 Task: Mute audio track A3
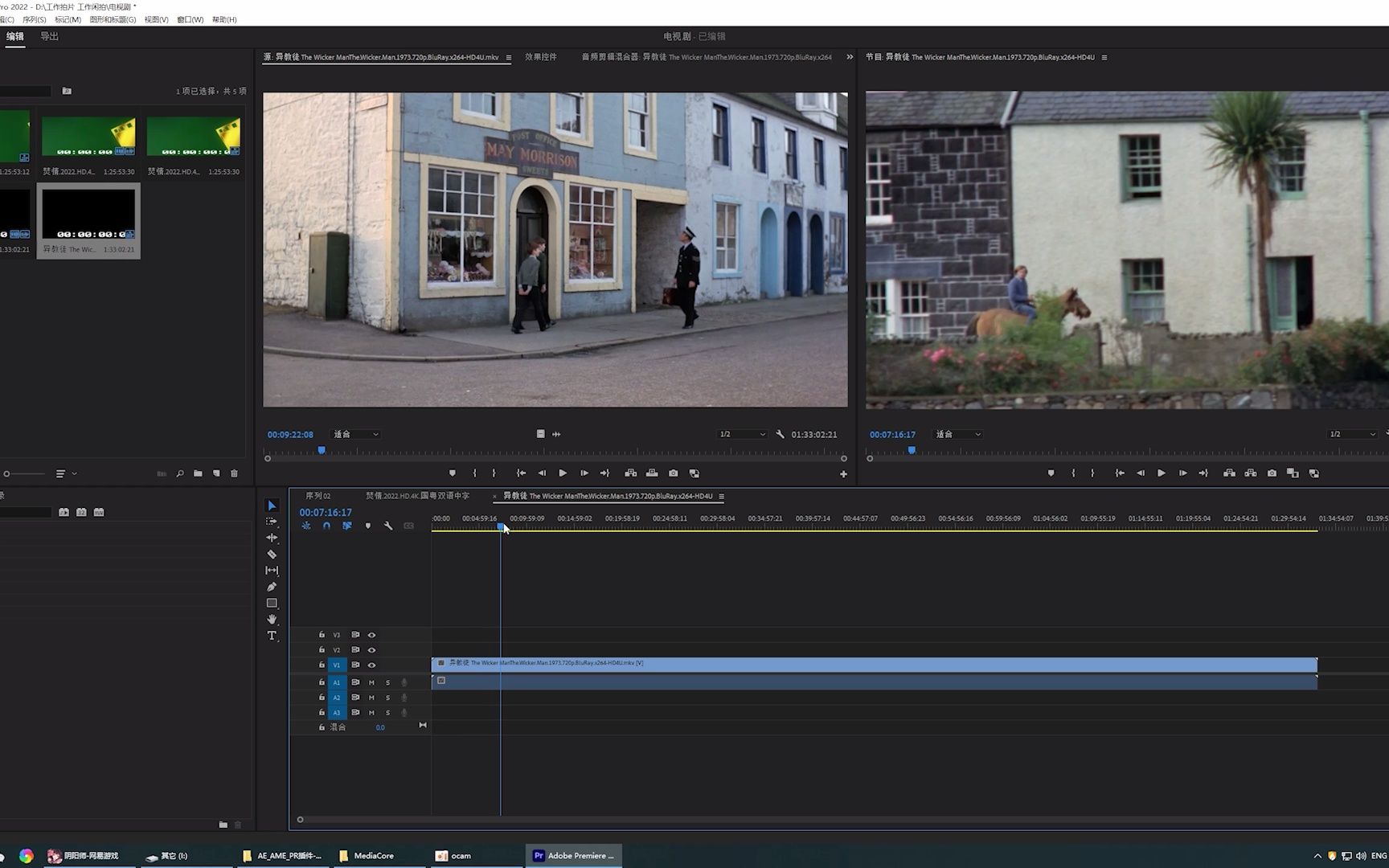pyautogui.click(x=371, y=713)
